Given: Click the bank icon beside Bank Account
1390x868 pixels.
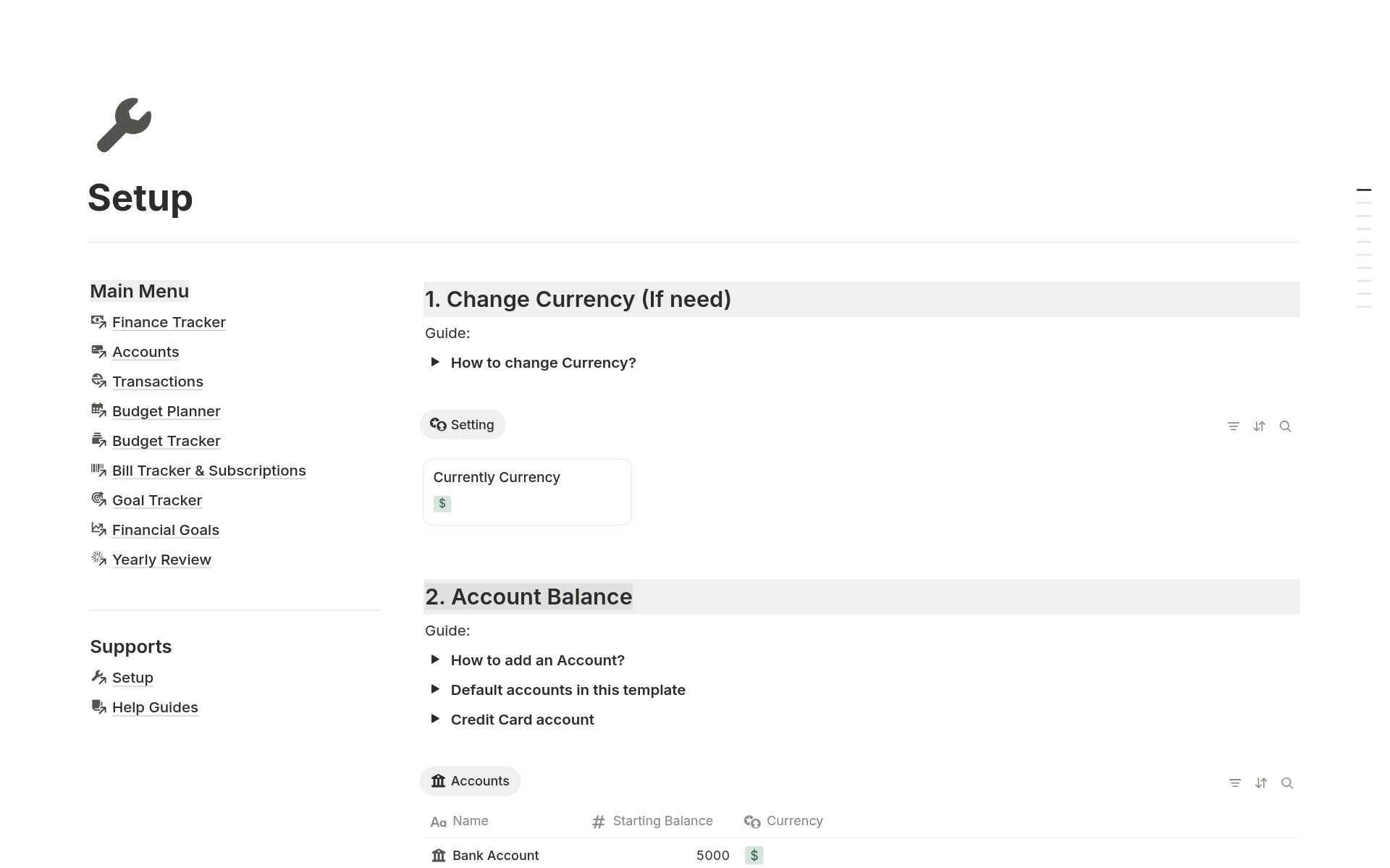Looking at the screenshot, I should 439,856.
